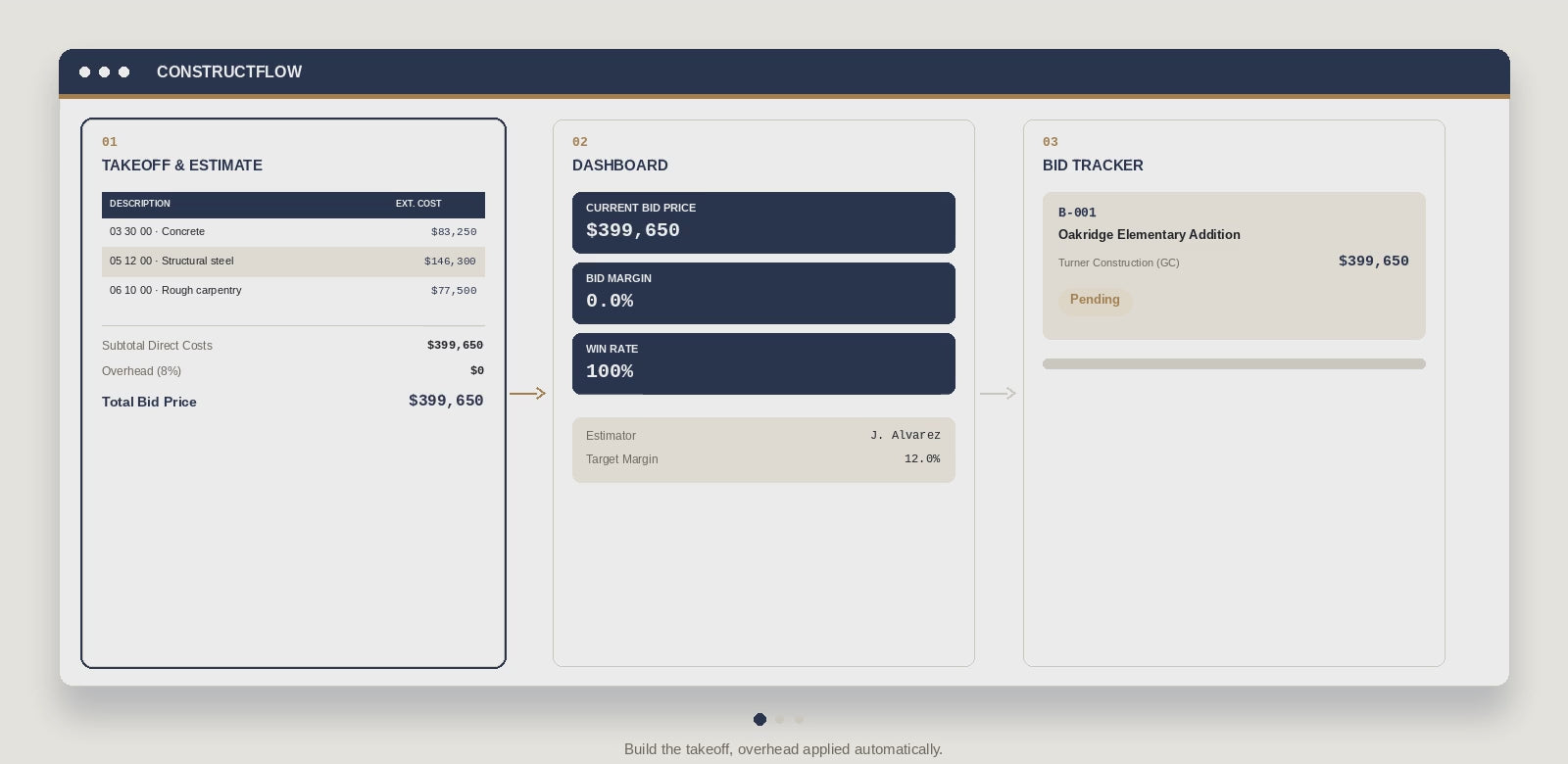Click the B-001 bid ID
This screenshot has height=764, width=1568.
[x=1077, y=213]
